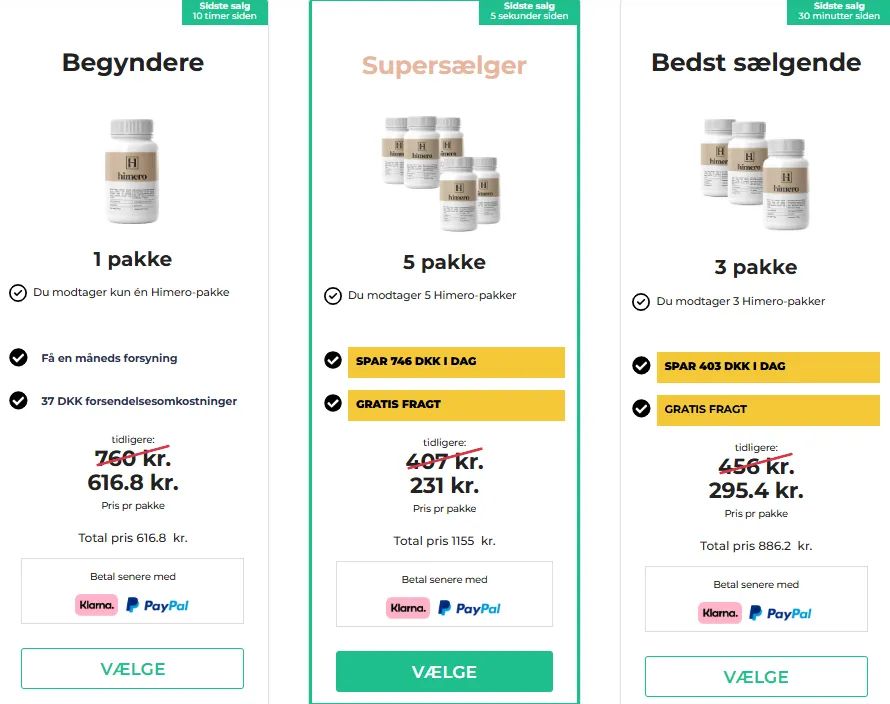Click checkmark icon beside 'SPAR 746 DKK I DAG'
This screenshot has height=704, width=890.
pos(333,361)
